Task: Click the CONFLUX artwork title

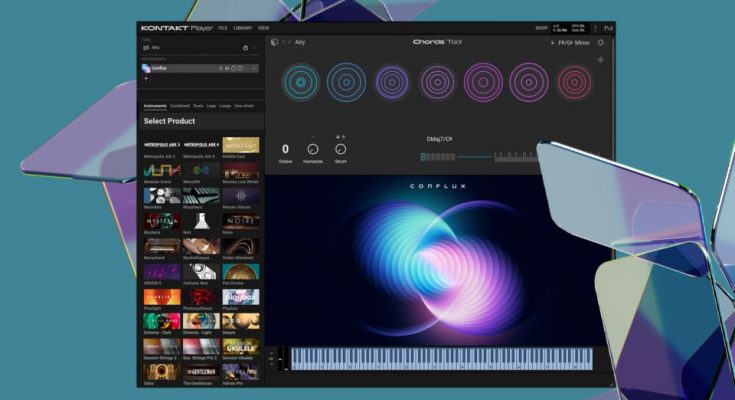Action: tap(438, 186)
